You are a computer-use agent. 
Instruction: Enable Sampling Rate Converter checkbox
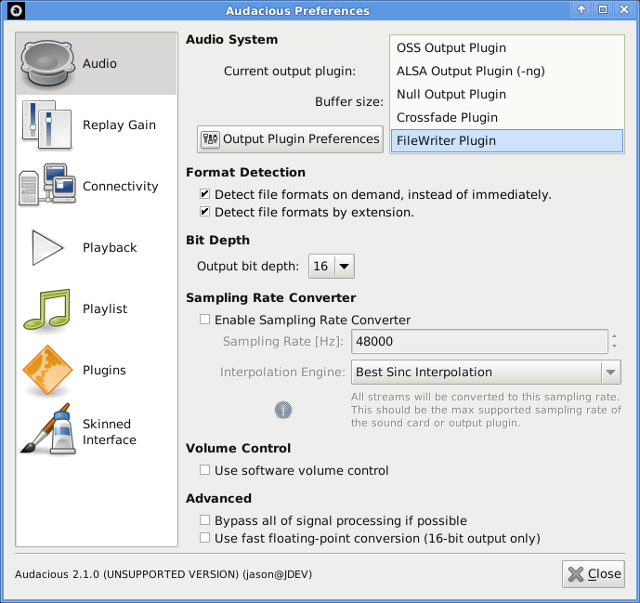[204, 319]
